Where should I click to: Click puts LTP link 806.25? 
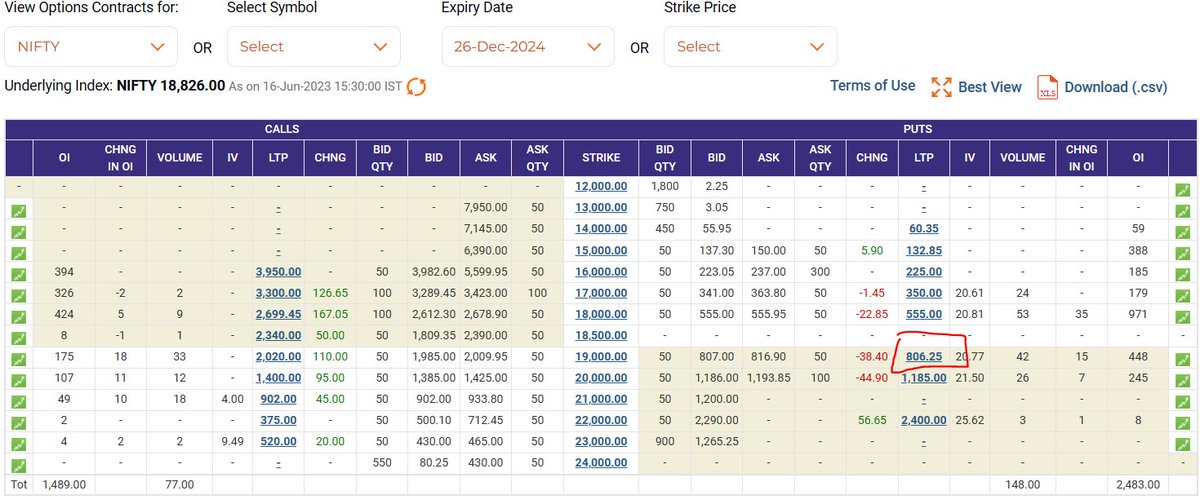pos(924,358)
